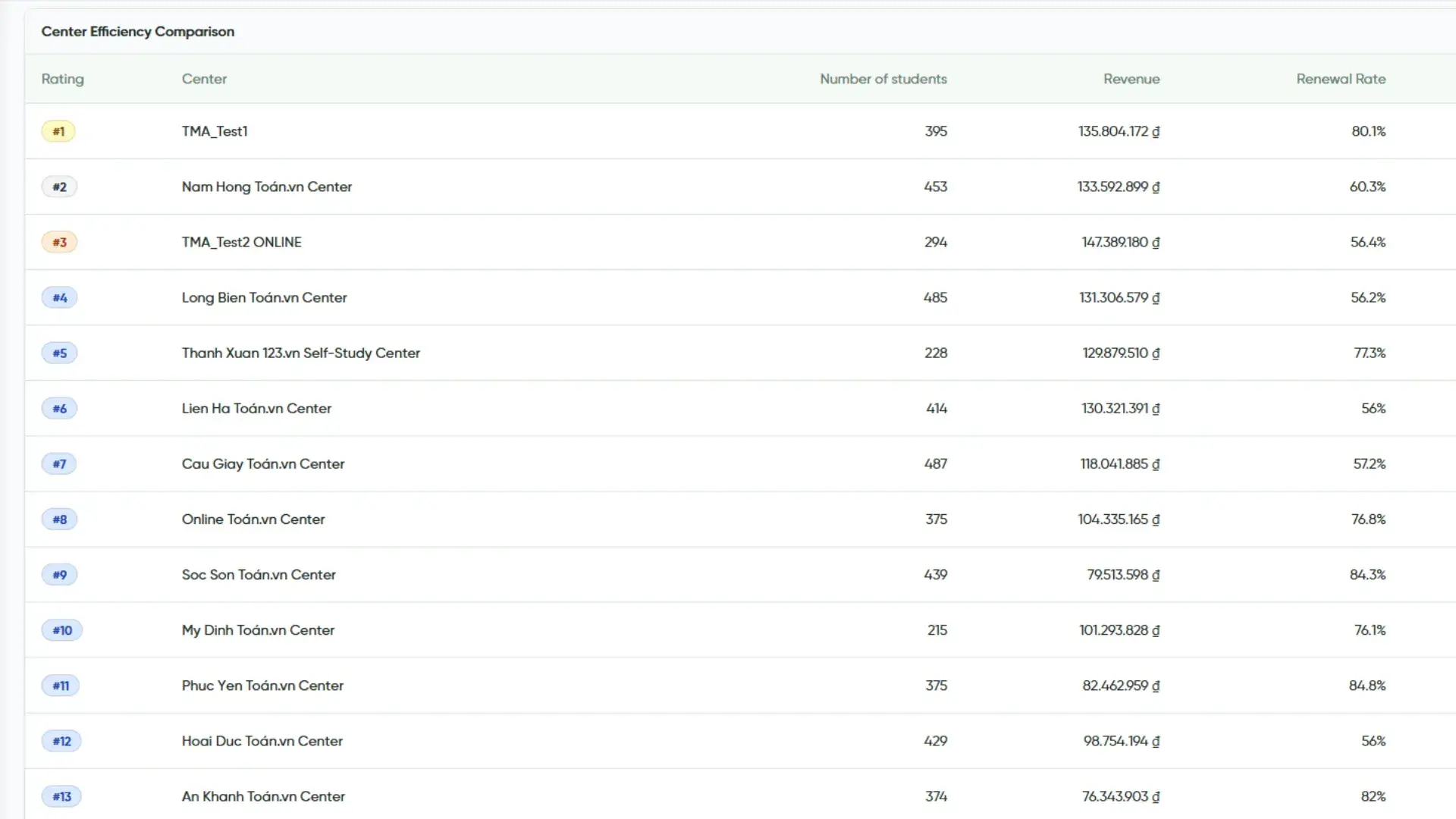
Task: Click the #1 rating badge
Action: coord(58,131)
